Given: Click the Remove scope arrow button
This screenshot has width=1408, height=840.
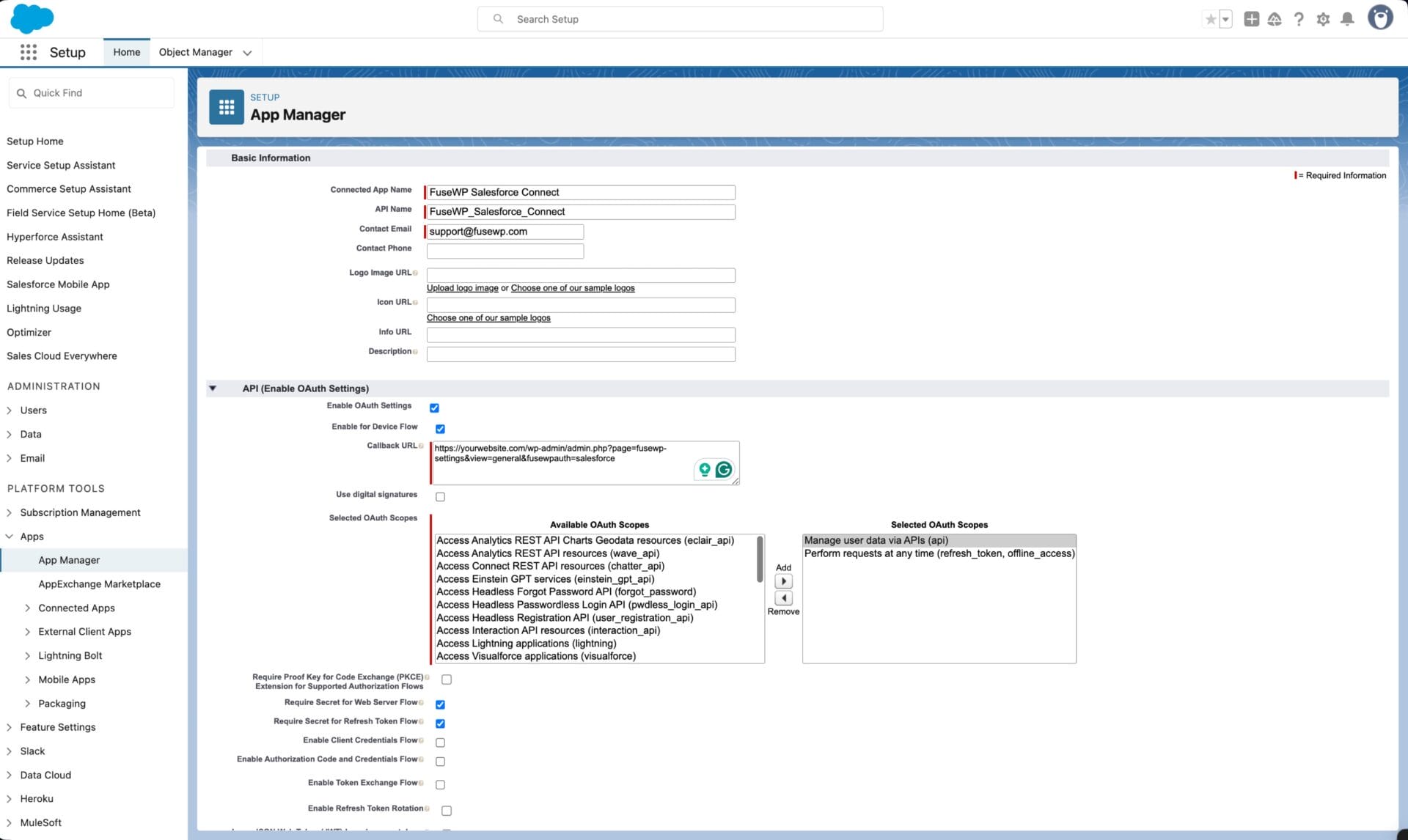Looking at the screenshot, I should 783,598.
